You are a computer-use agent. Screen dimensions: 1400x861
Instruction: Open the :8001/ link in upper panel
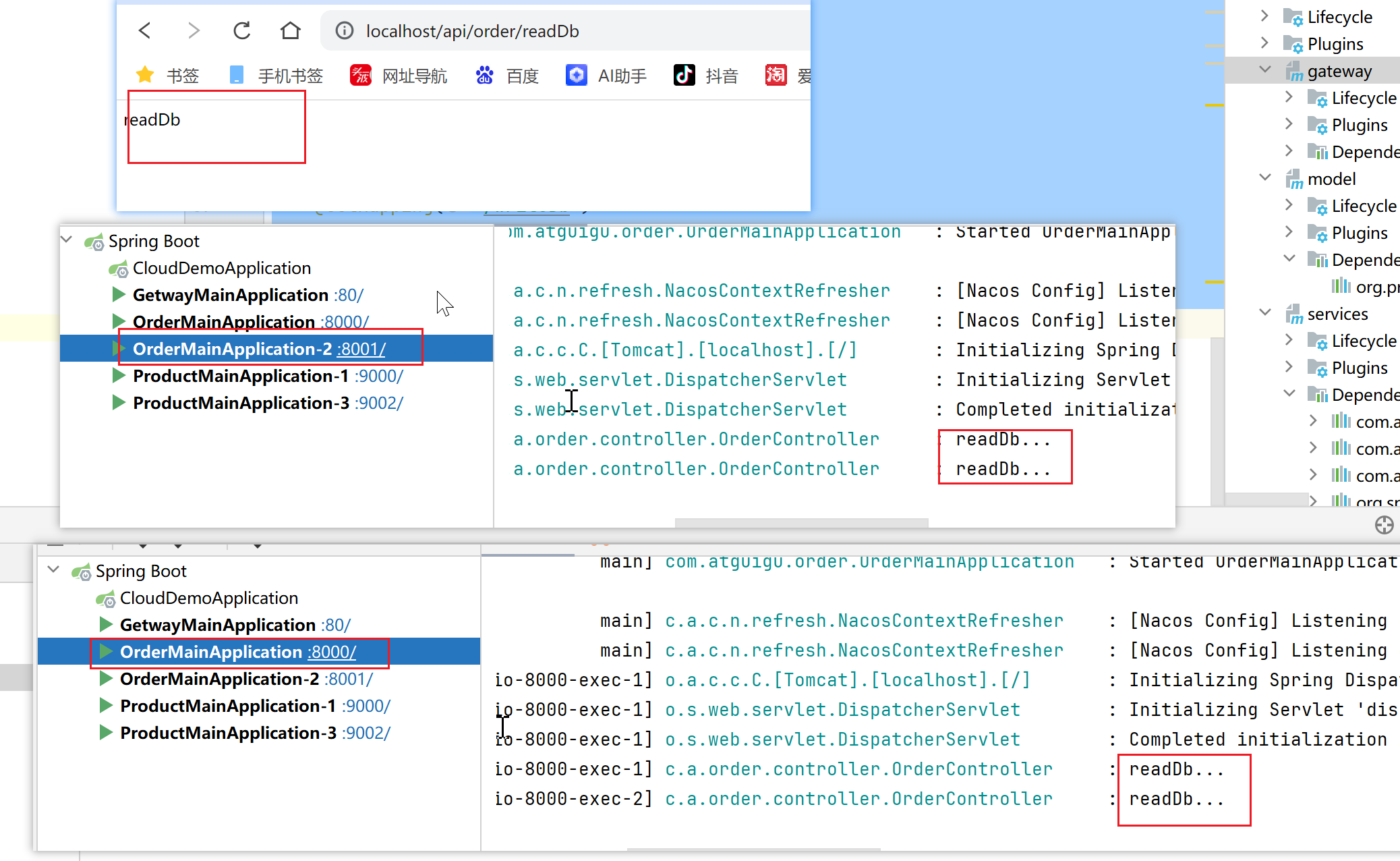click(362, 349)
